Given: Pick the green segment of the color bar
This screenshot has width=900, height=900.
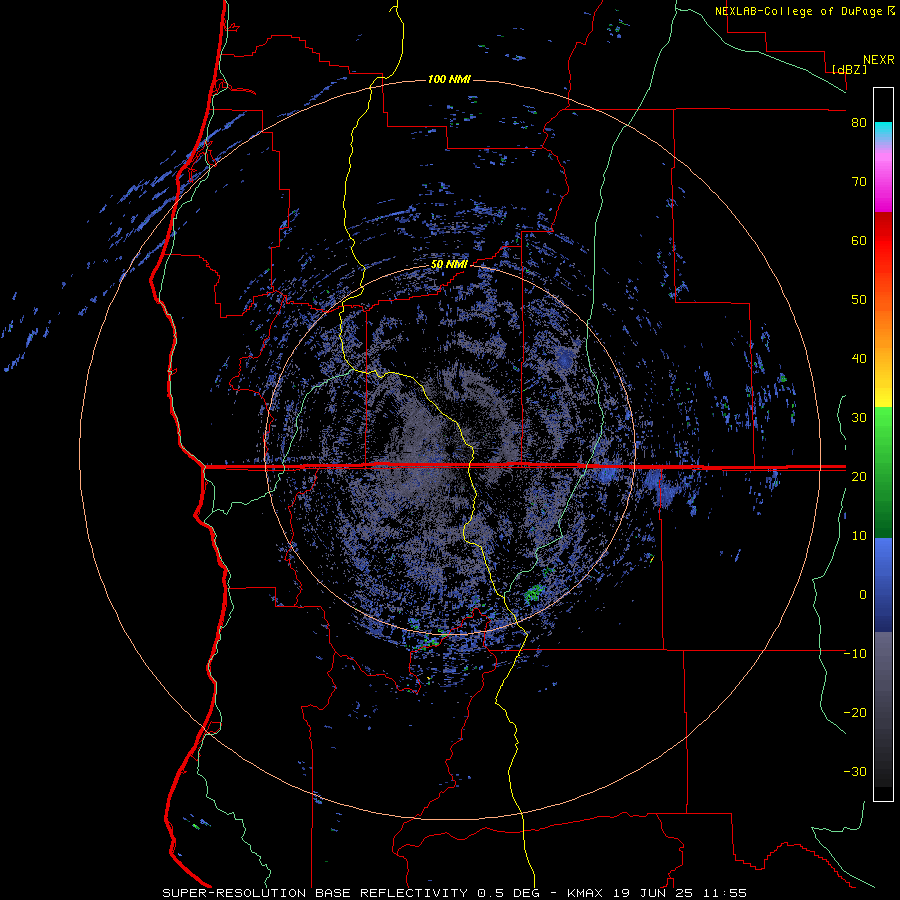Looking at the screenshot, I should tap(883, 472).
